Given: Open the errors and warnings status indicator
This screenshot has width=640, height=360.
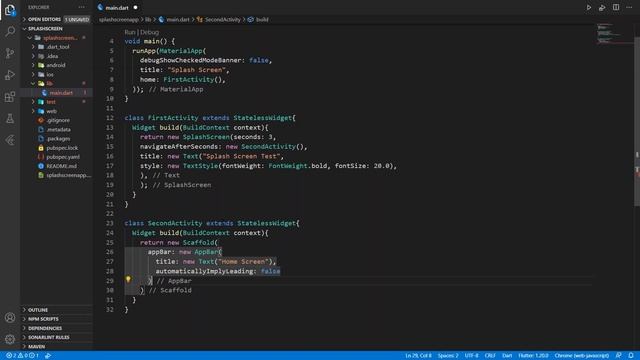Looking at the screenshot, I should click(x=22, y=356).
